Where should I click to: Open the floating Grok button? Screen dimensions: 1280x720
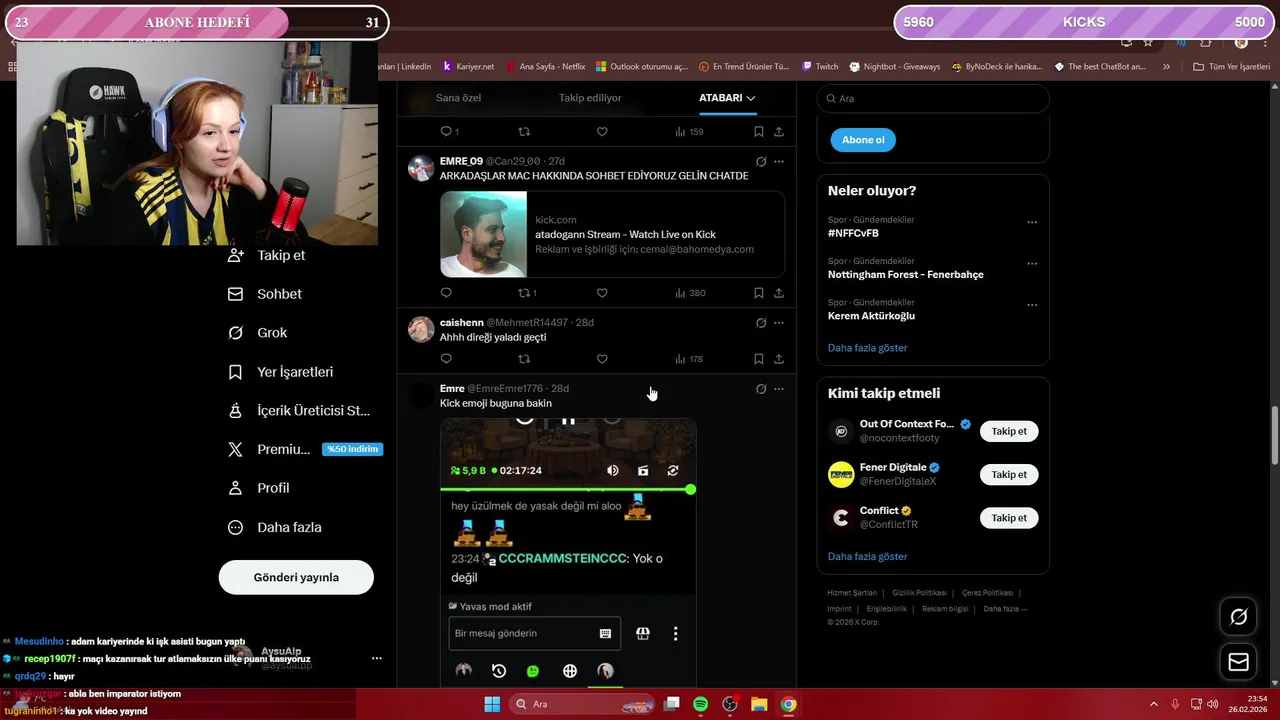(1238, 617)
